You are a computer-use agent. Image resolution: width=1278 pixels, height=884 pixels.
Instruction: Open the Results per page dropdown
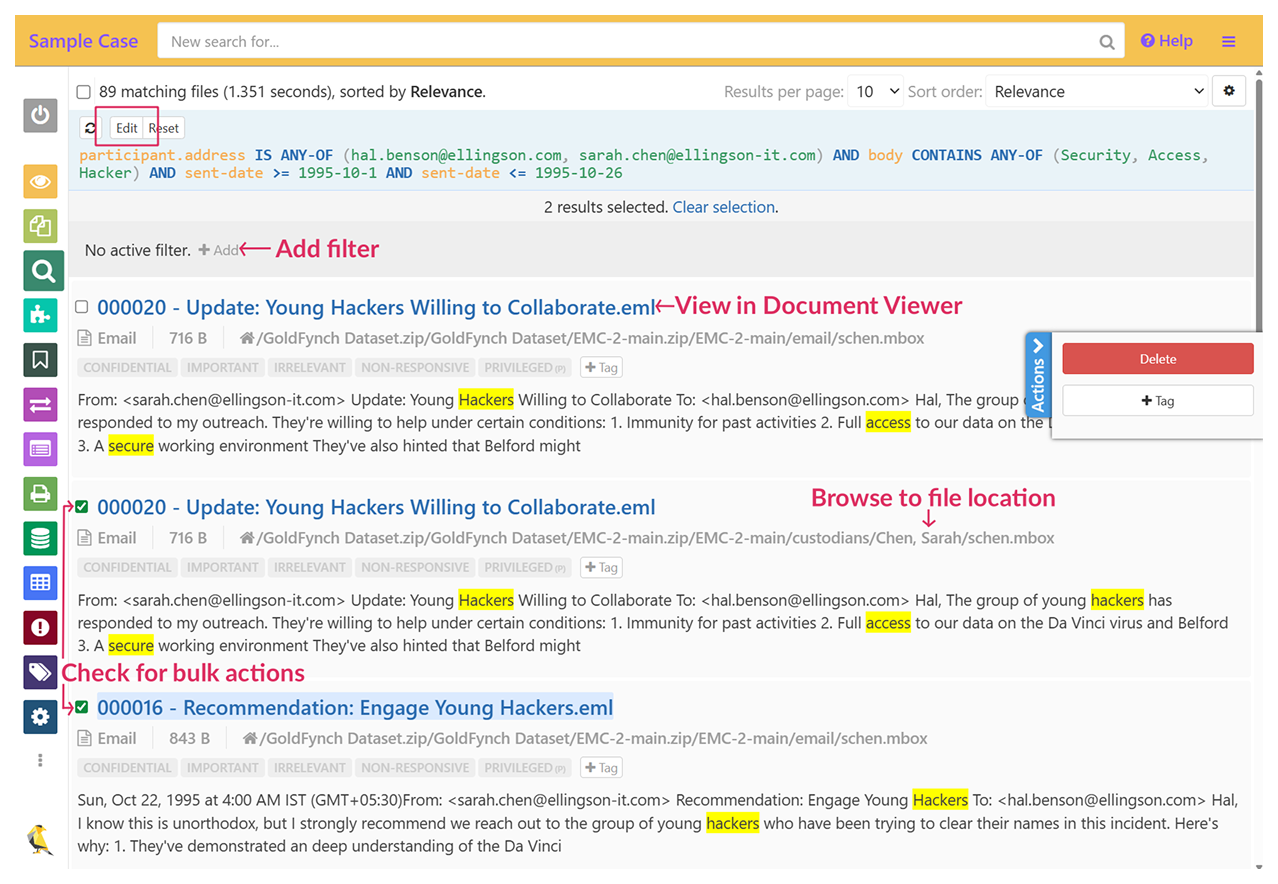click(x=875, y=92)
